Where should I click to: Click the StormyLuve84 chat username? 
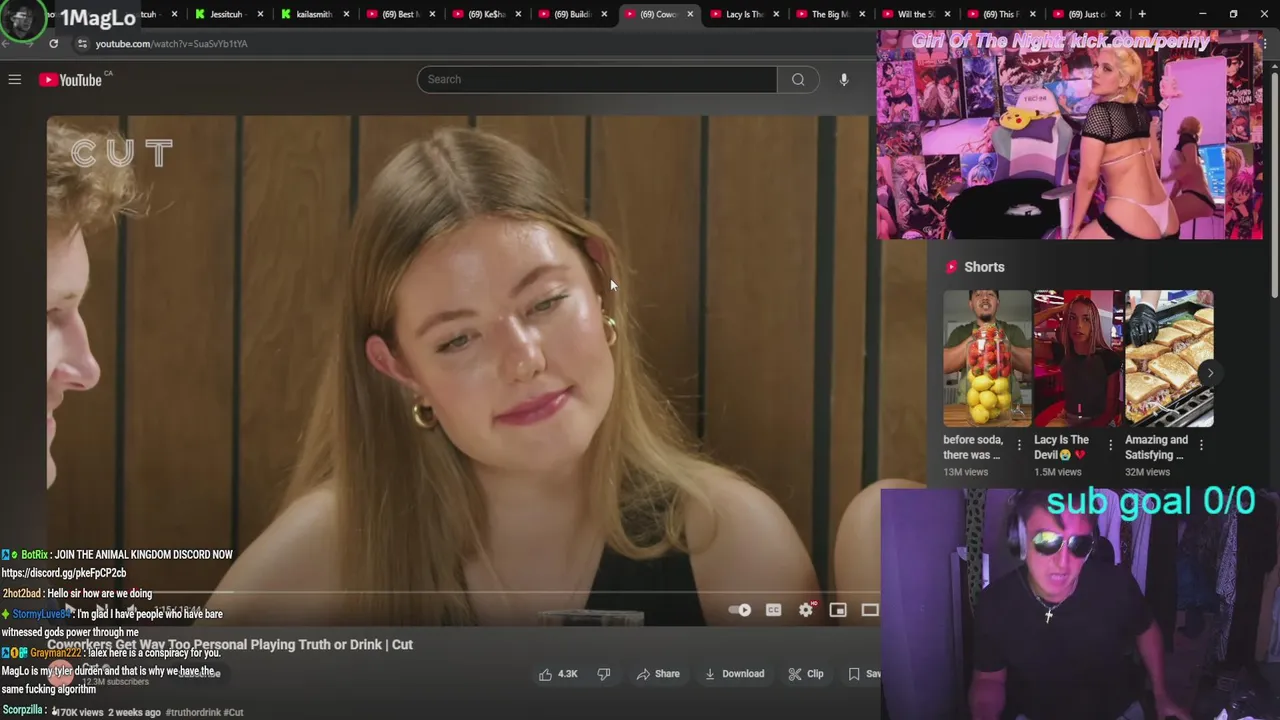(x=42, y=614)
